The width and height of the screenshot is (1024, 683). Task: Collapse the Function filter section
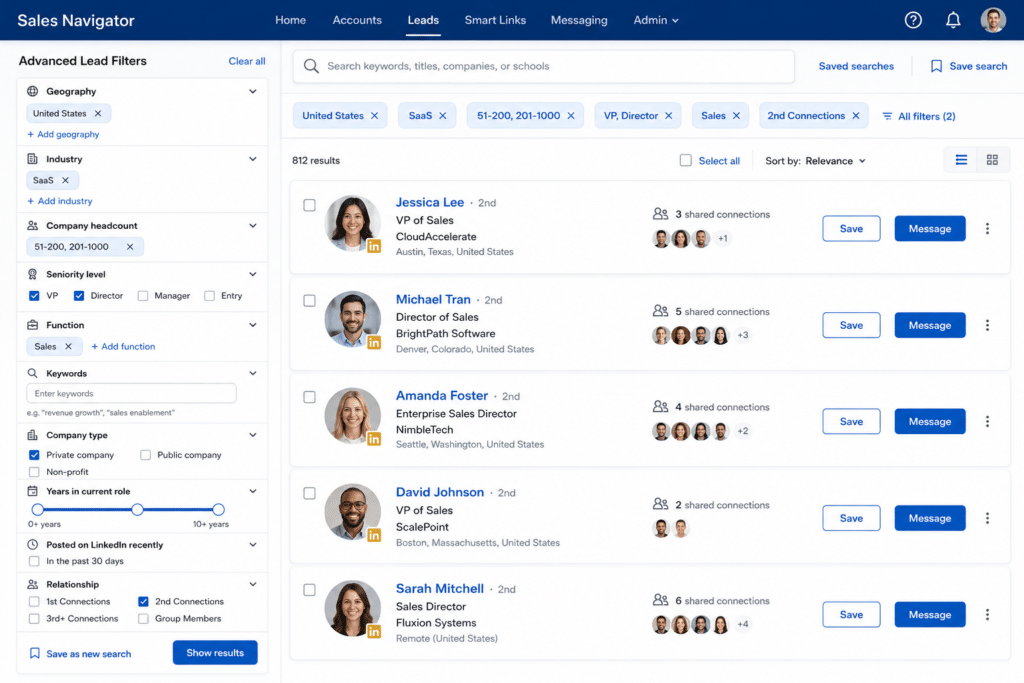coord(253,325)
